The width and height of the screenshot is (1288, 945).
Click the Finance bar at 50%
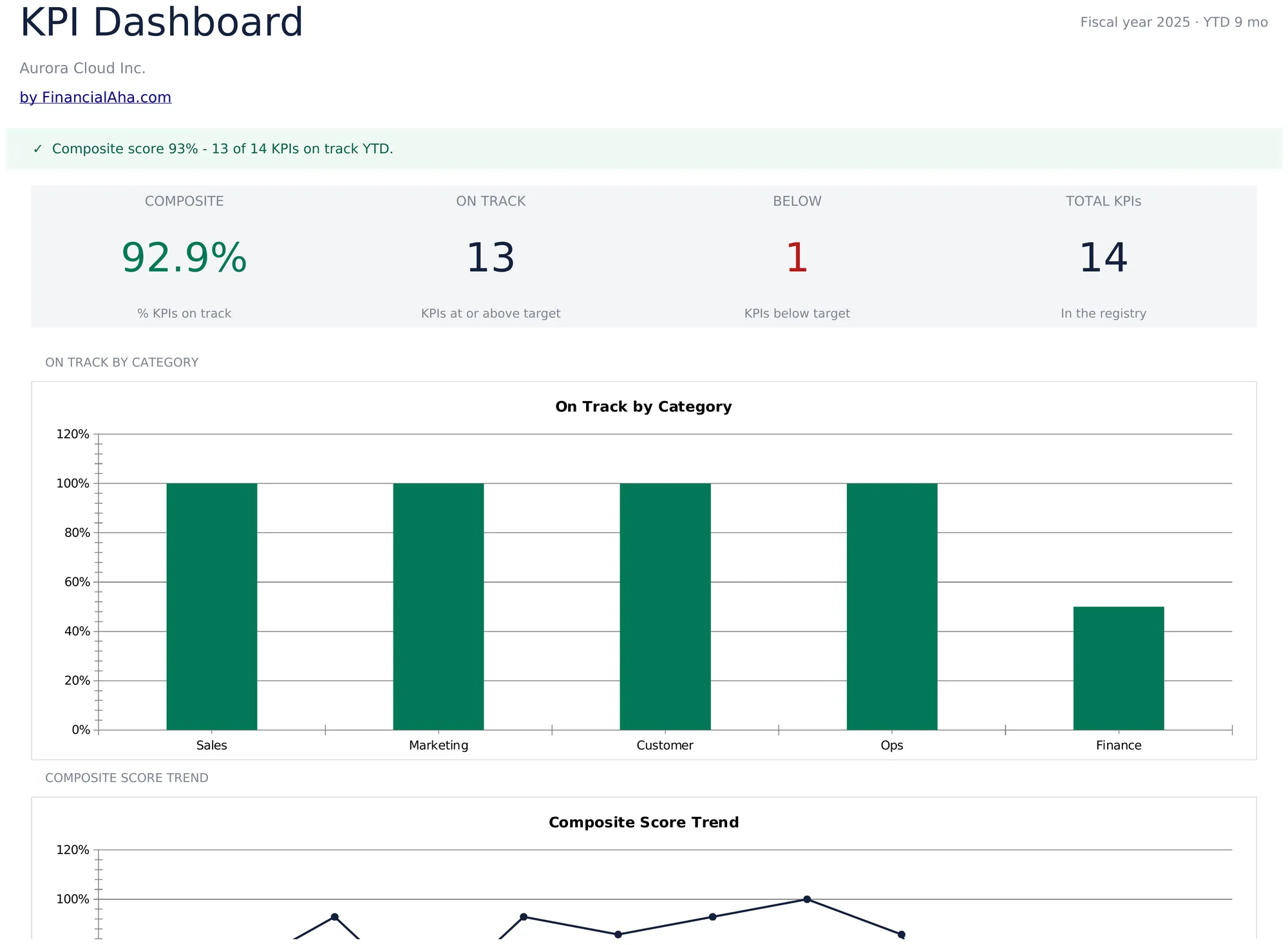click(x=1119, y=668)
